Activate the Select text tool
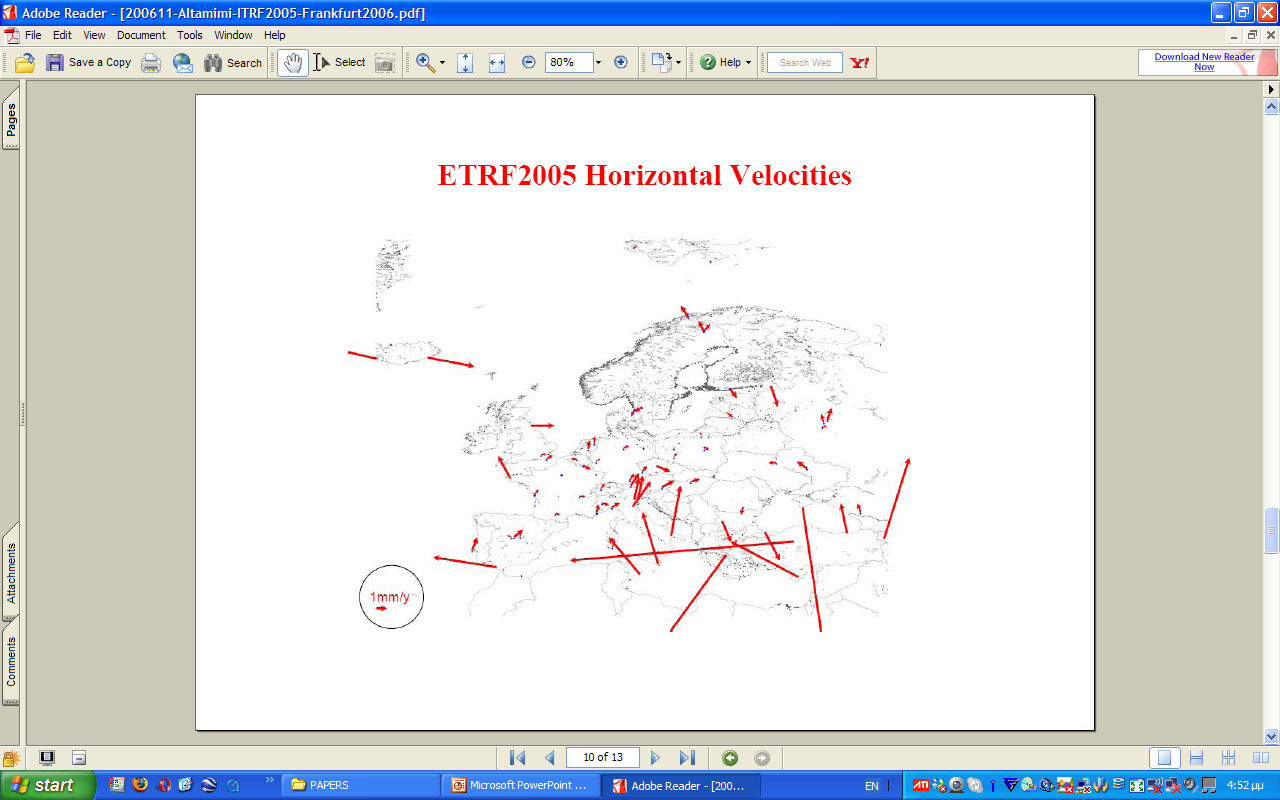1280x800 pixels. coord(340,62)
